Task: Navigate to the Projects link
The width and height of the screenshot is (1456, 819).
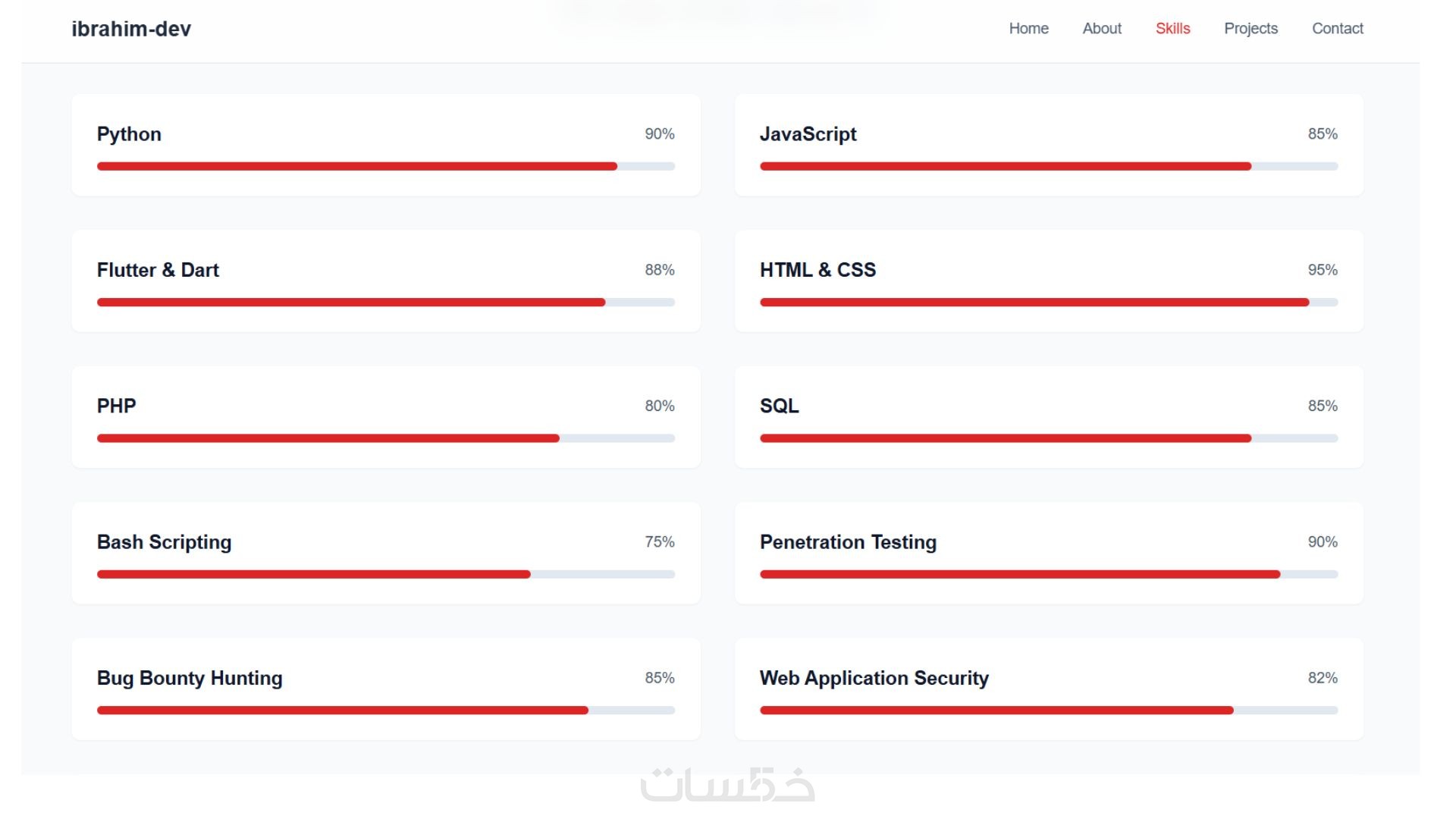Action: click(x=1250, y=29)
